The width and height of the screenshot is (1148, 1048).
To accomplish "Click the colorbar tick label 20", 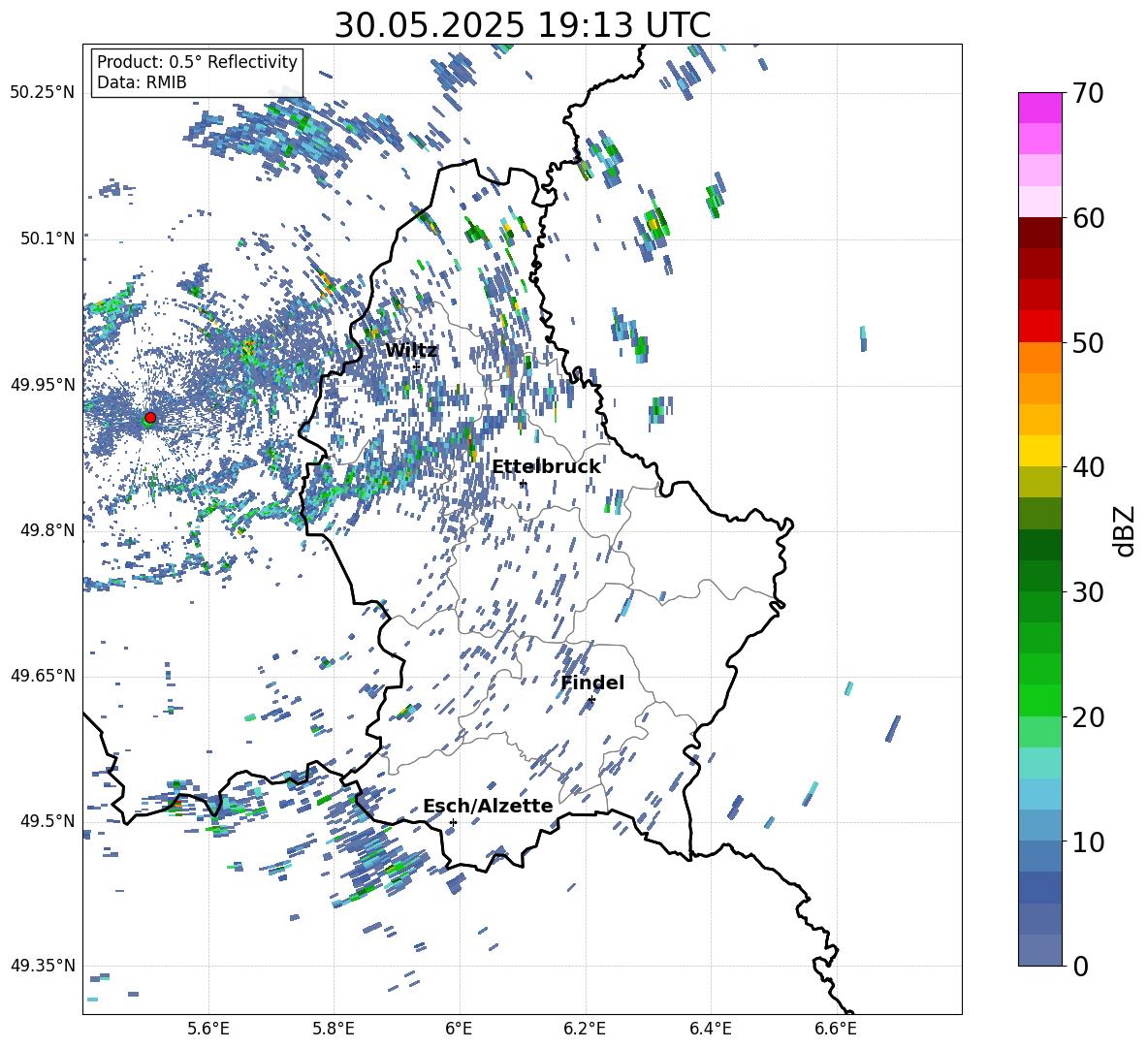I will (1088, 716).
